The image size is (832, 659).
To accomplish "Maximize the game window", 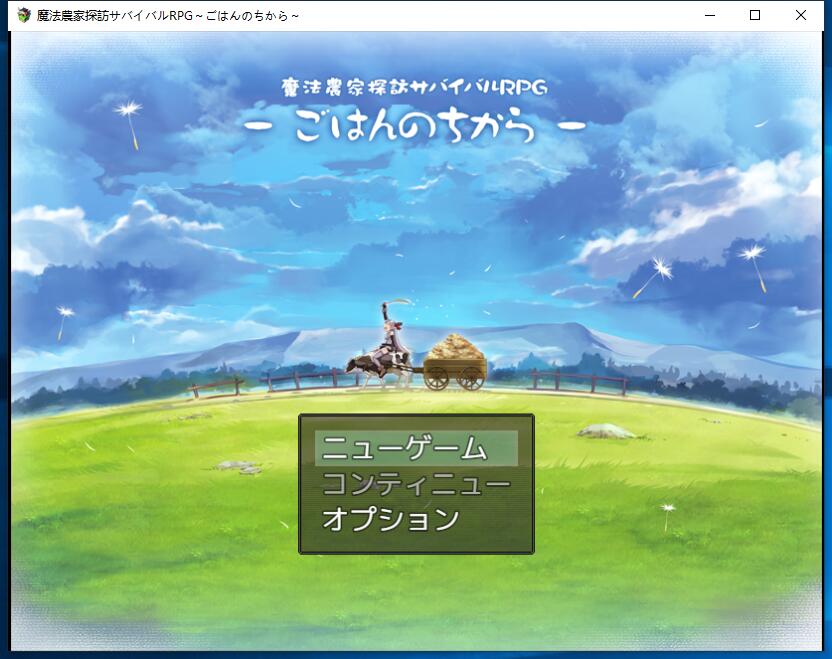I will point(757,15).
